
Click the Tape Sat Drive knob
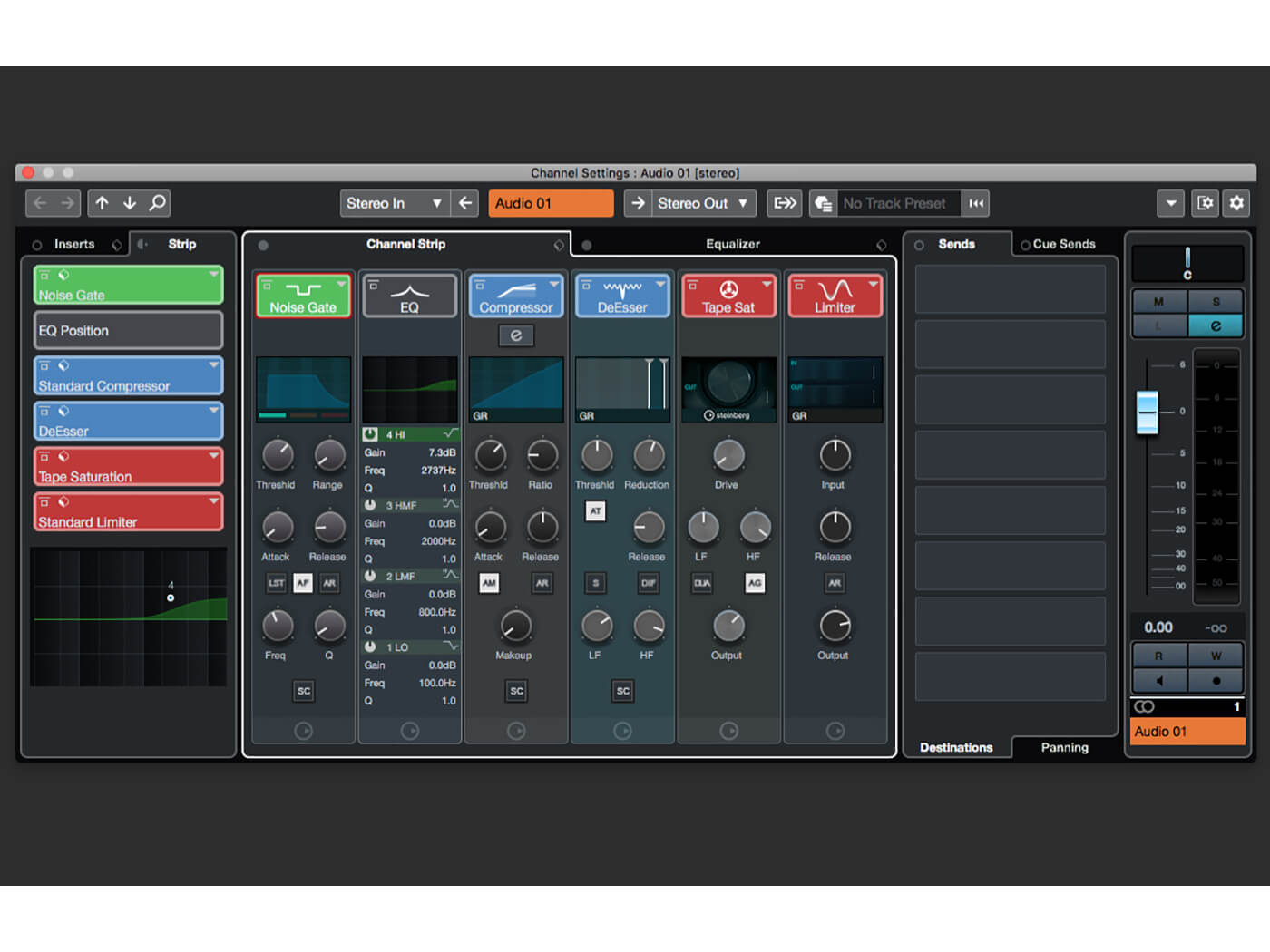pos(728,454)
